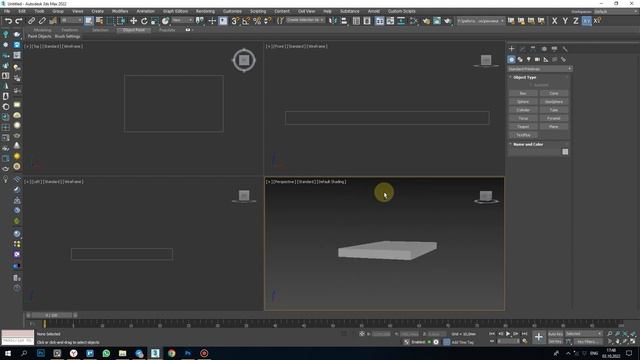Viewport: 640px width, 360px height.
Task: Restrict transform to X axis
Action: 554,21
